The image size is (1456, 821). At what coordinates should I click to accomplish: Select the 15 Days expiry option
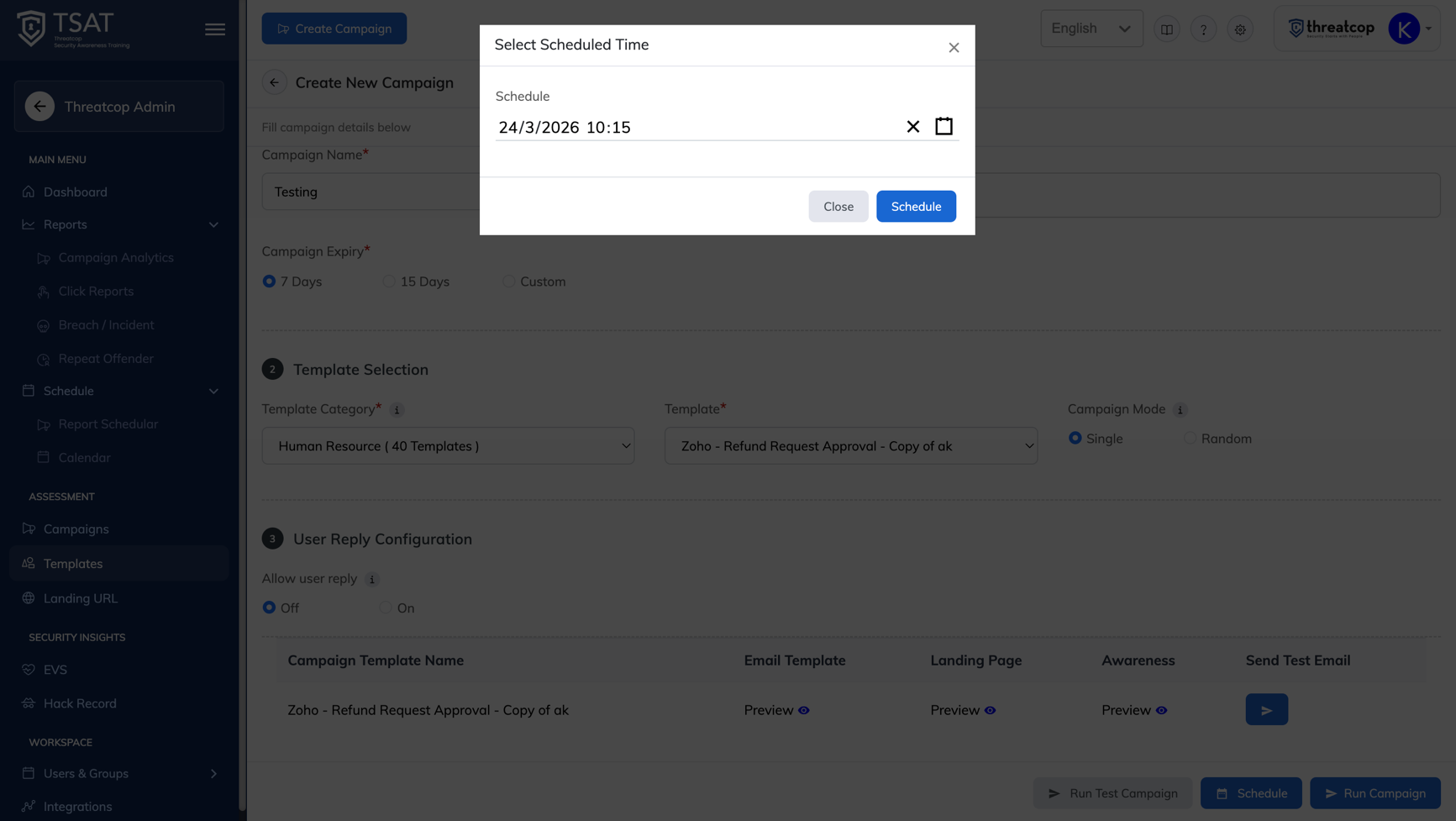(416, 282)
